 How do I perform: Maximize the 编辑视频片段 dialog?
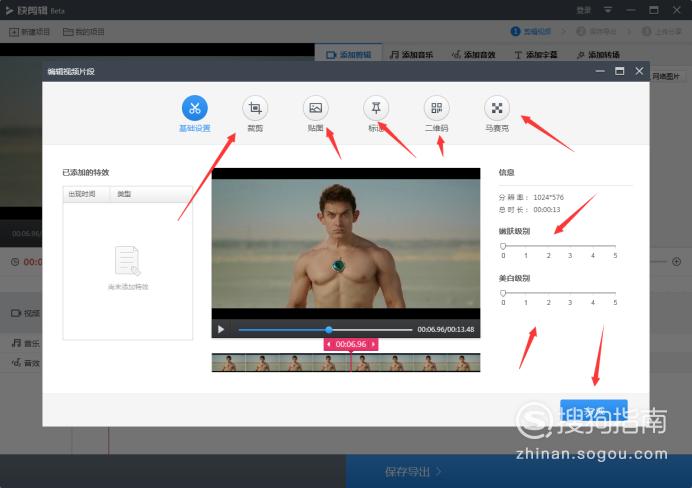[x=620, y=71]
